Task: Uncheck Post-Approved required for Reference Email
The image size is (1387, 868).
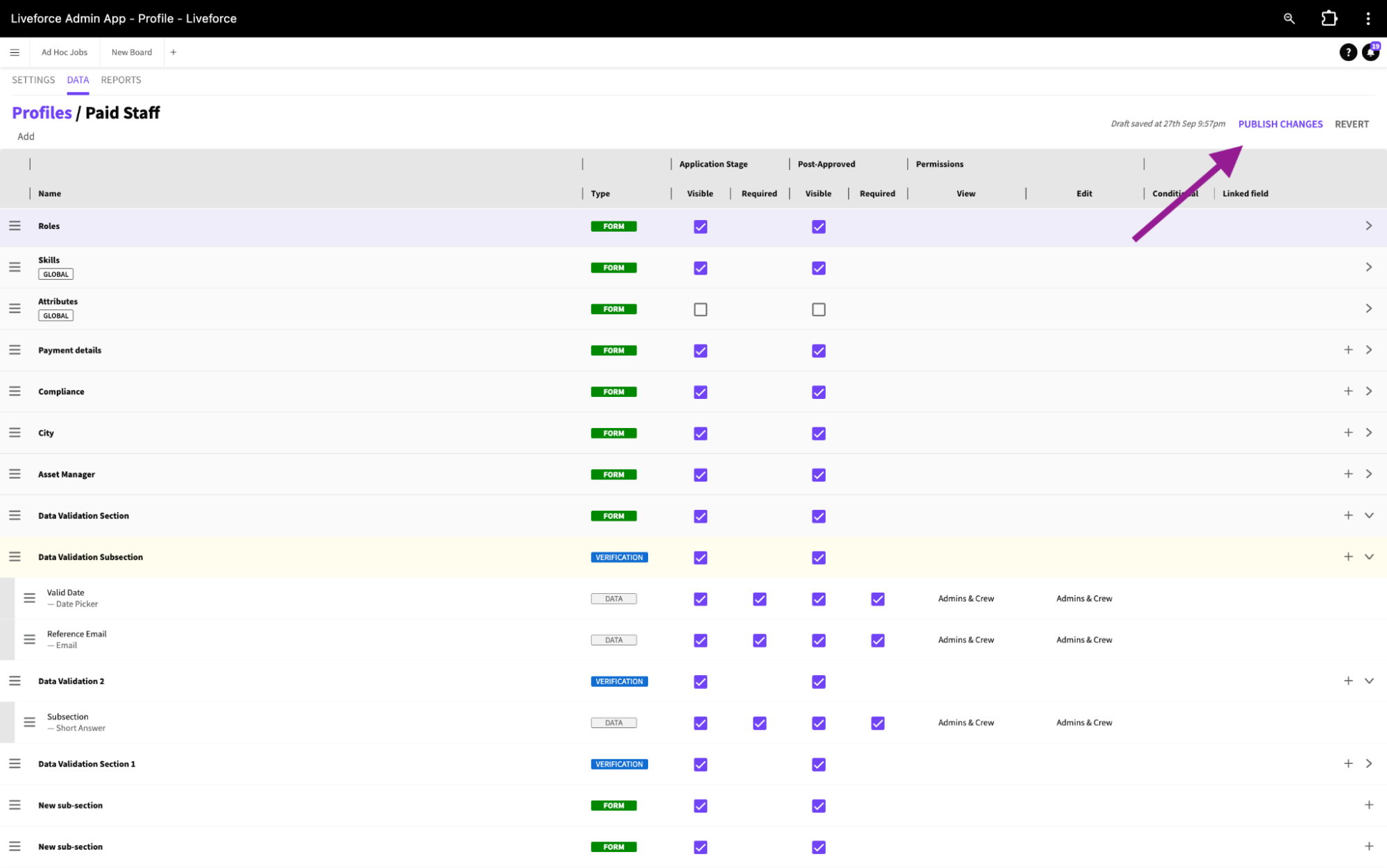Action: [x=878, y=640]
